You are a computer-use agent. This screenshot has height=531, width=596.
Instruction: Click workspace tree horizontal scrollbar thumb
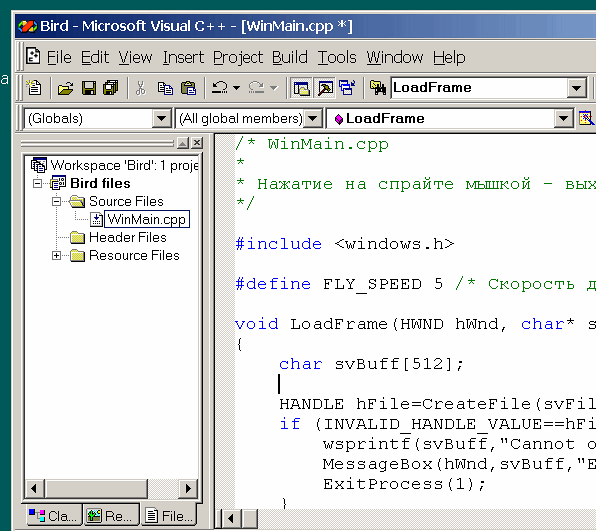click(96, 488)
